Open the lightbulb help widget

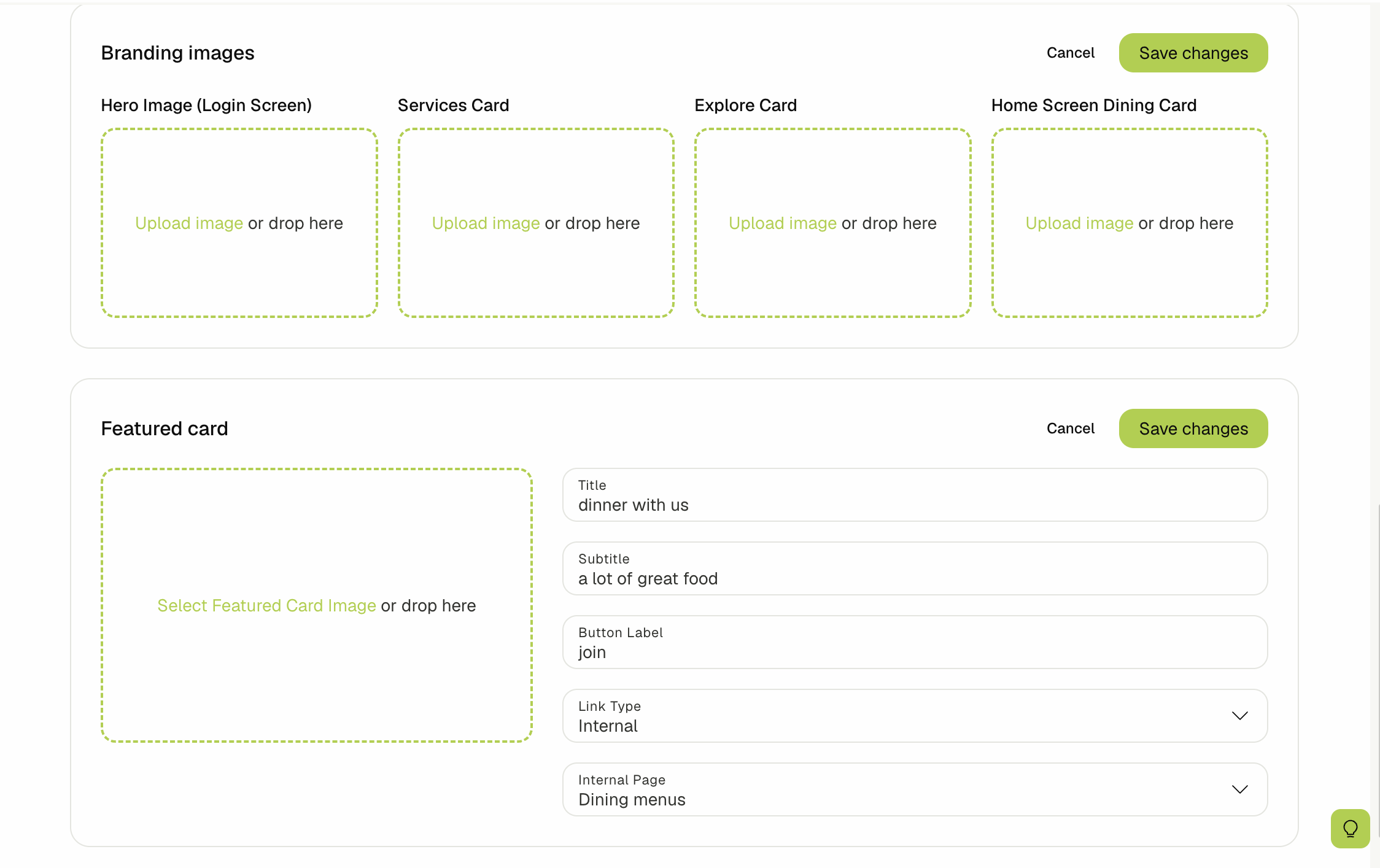pos(1350,828)
